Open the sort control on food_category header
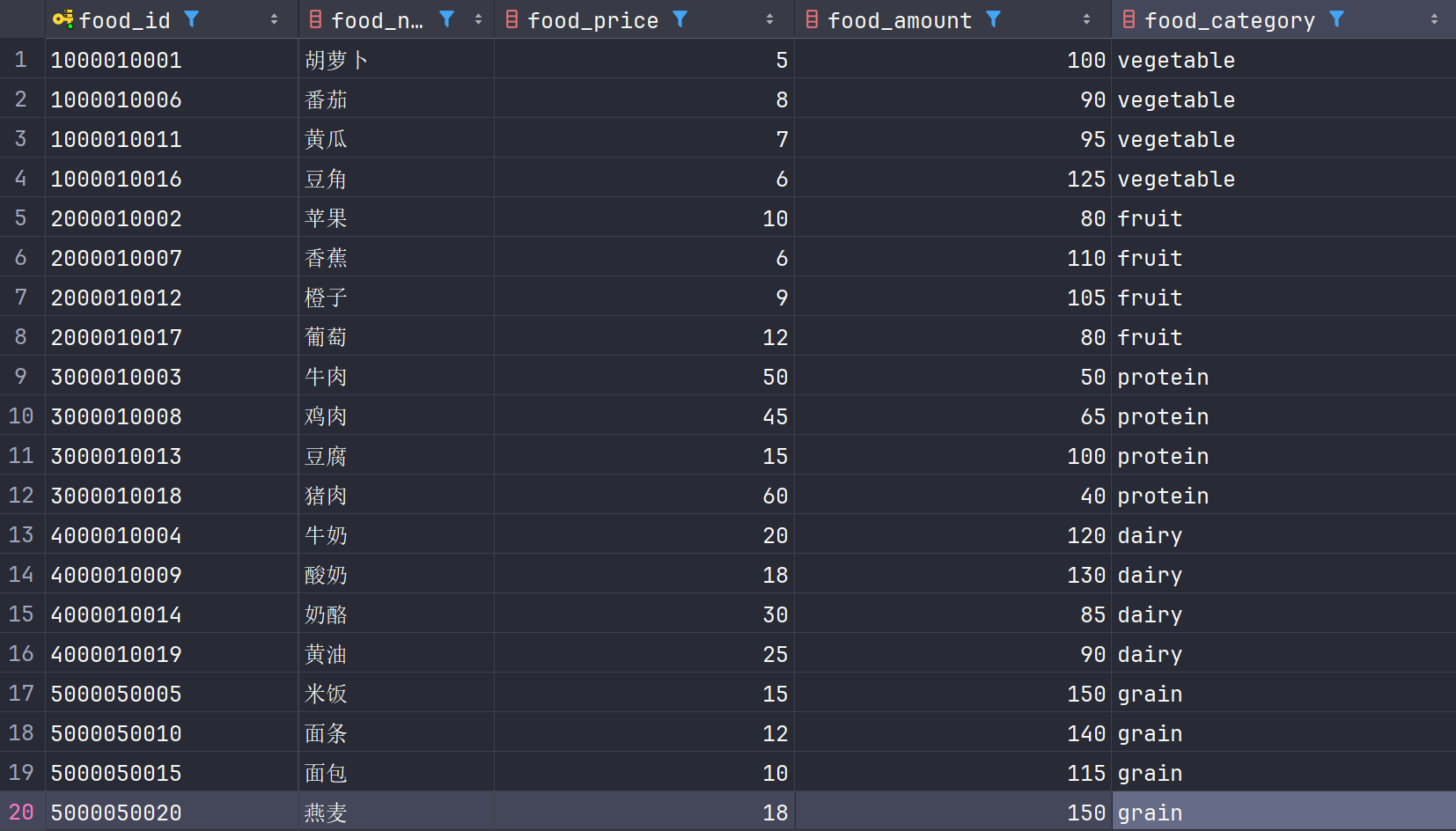 [1435, 19]
